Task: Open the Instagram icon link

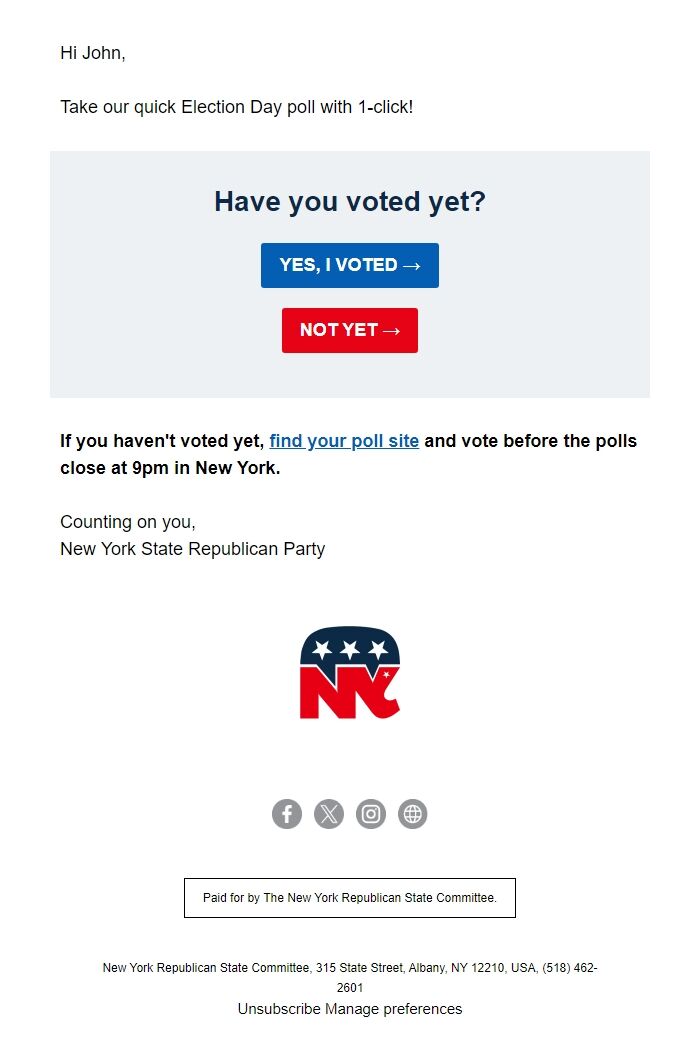Action: pos(371,813)
